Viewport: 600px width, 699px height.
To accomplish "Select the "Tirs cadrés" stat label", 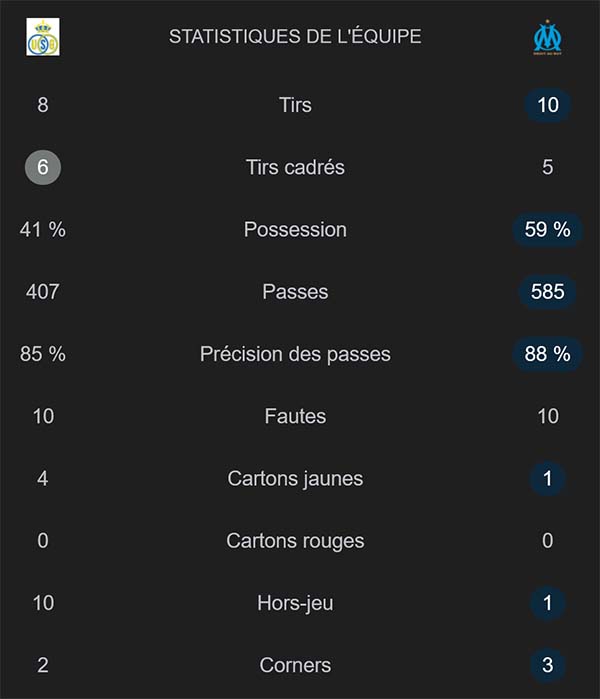I will click(x=295, y=167).
